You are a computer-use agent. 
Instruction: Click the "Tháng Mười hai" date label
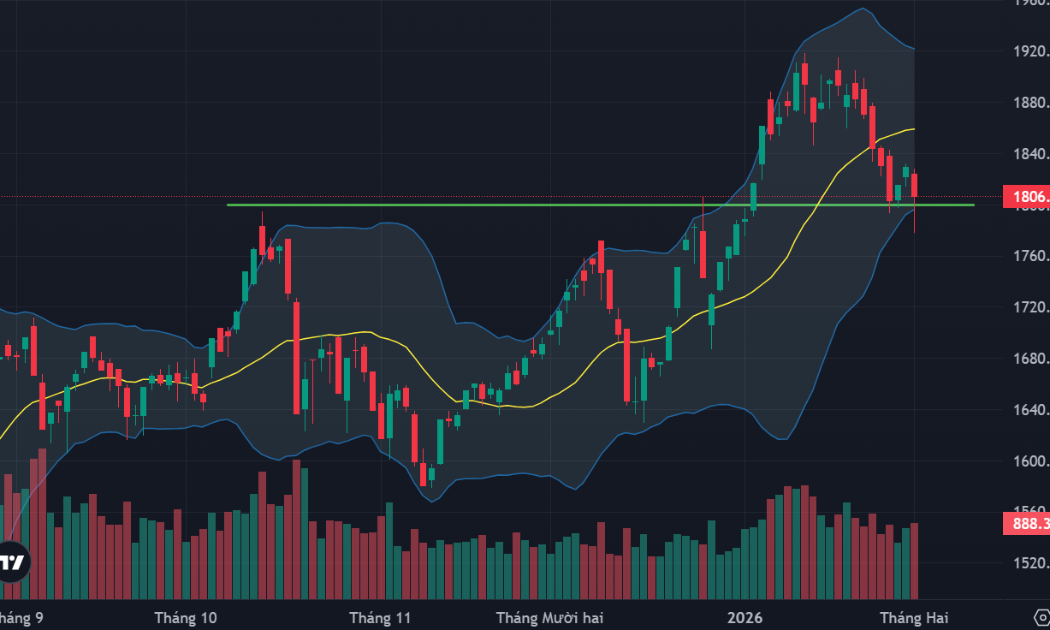point(550,617)
